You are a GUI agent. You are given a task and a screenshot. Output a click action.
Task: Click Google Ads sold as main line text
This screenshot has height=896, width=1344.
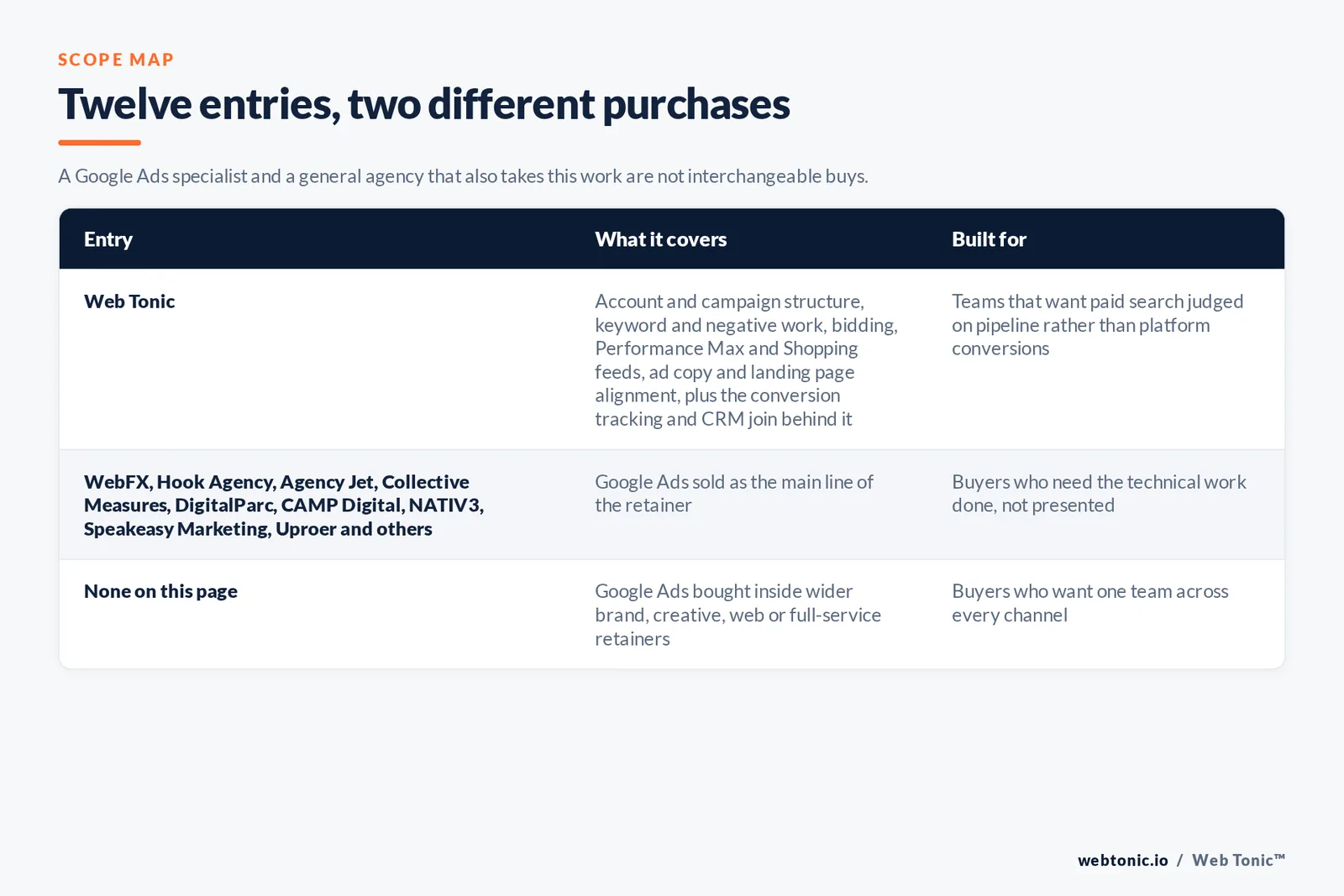click(734, 494)
